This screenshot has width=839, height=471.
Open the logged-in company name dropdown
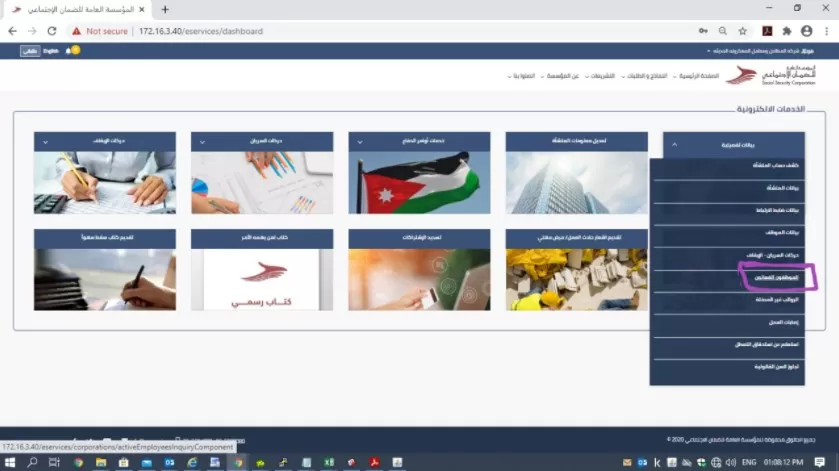tap(761, 51)
